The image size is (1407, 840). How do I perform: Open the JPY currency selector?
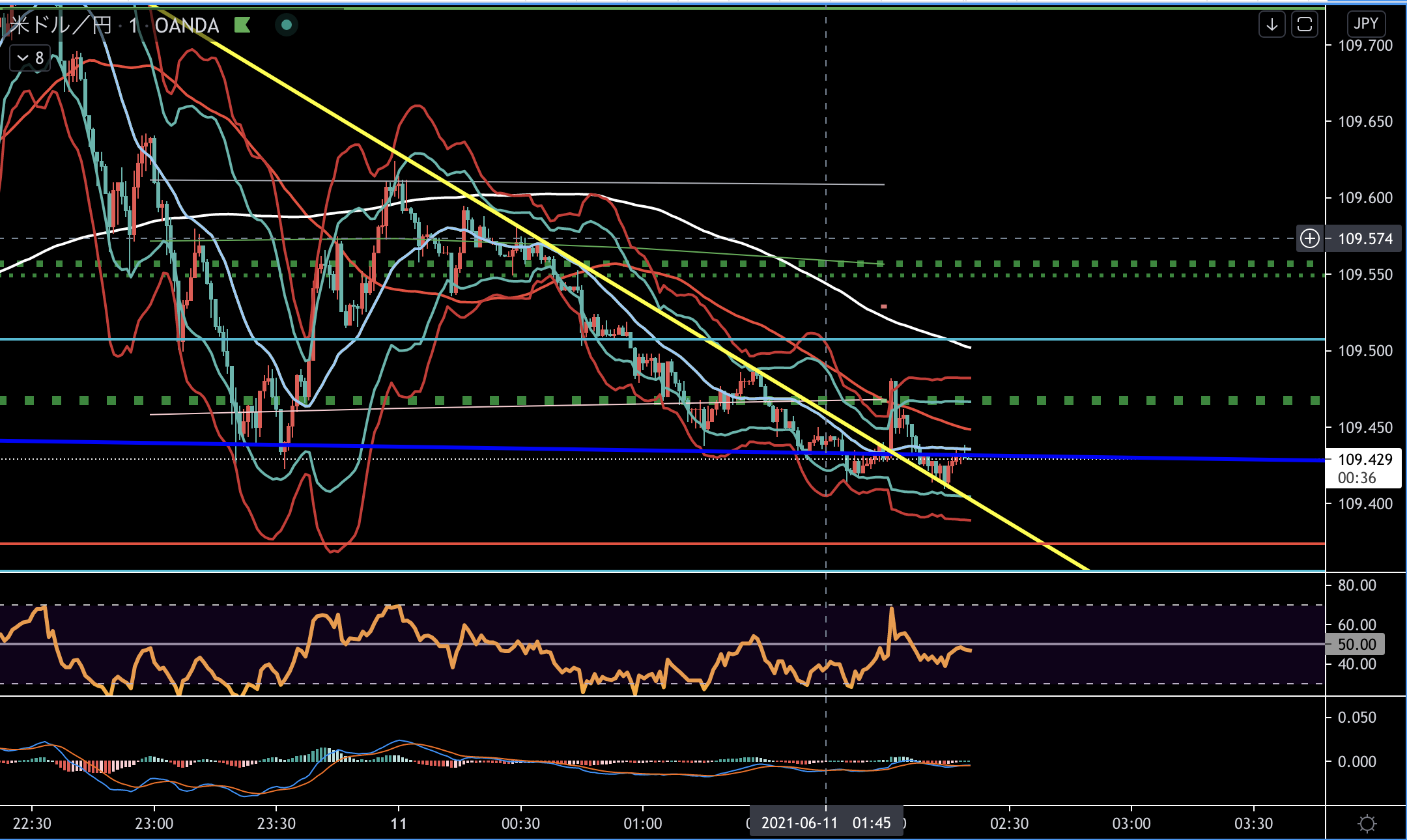1365,24
